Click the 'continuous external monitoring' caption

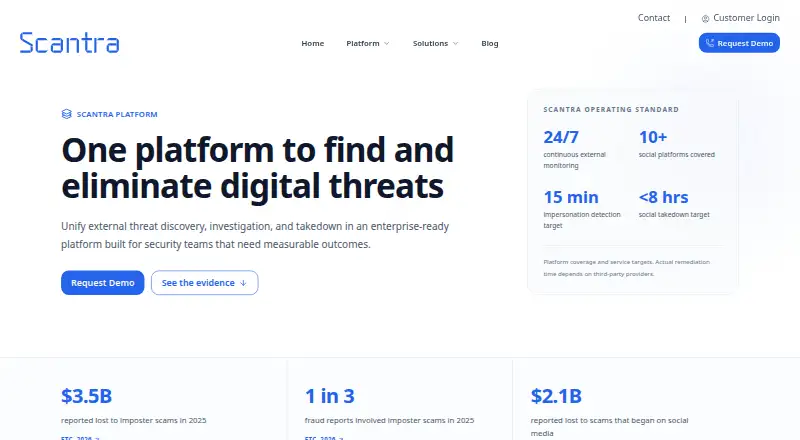point(574,160)
